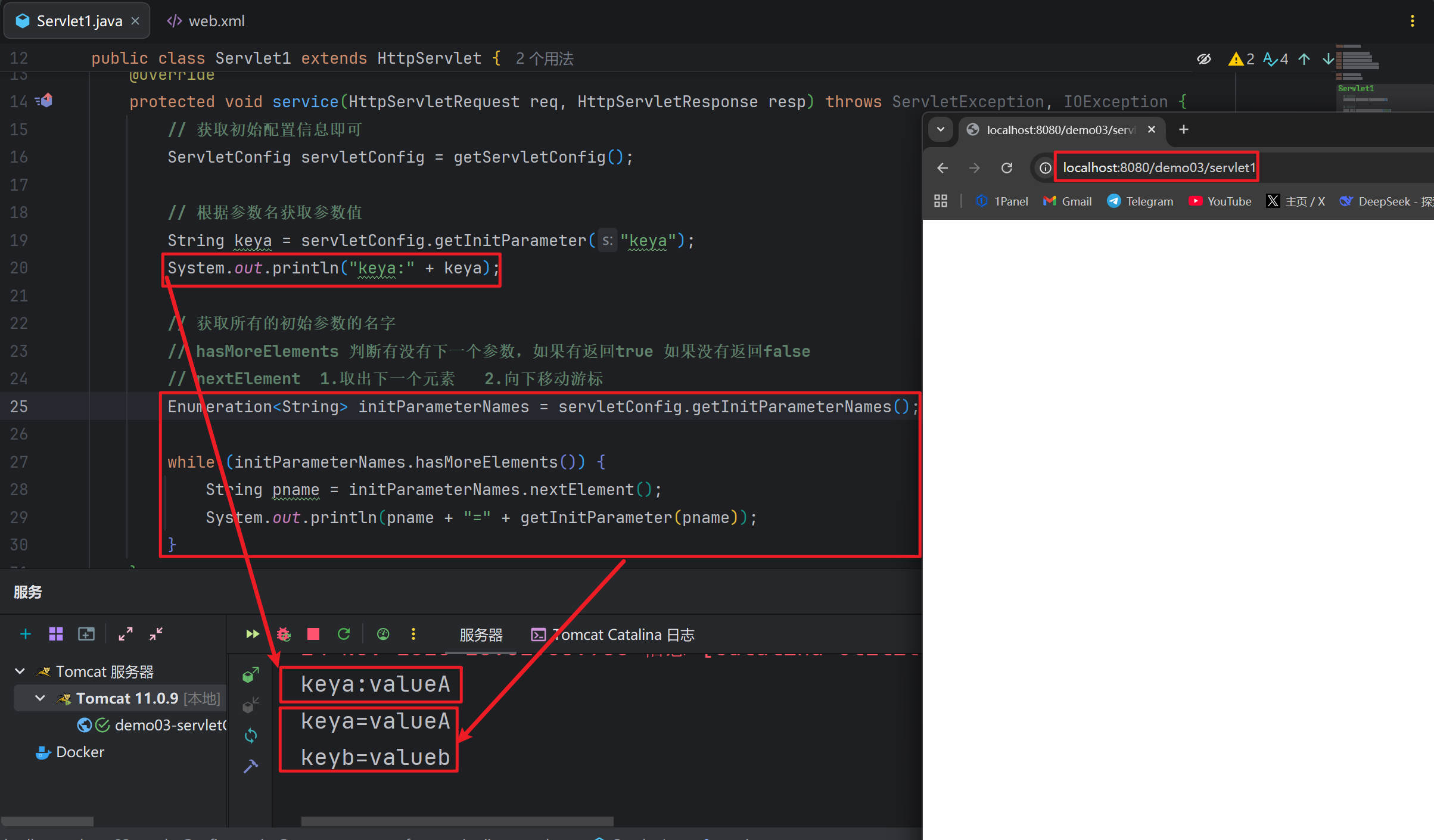Click the add service plus icon
This screenshot has width=1434, height=840.
pyautogui.click(x=26, y=634)
